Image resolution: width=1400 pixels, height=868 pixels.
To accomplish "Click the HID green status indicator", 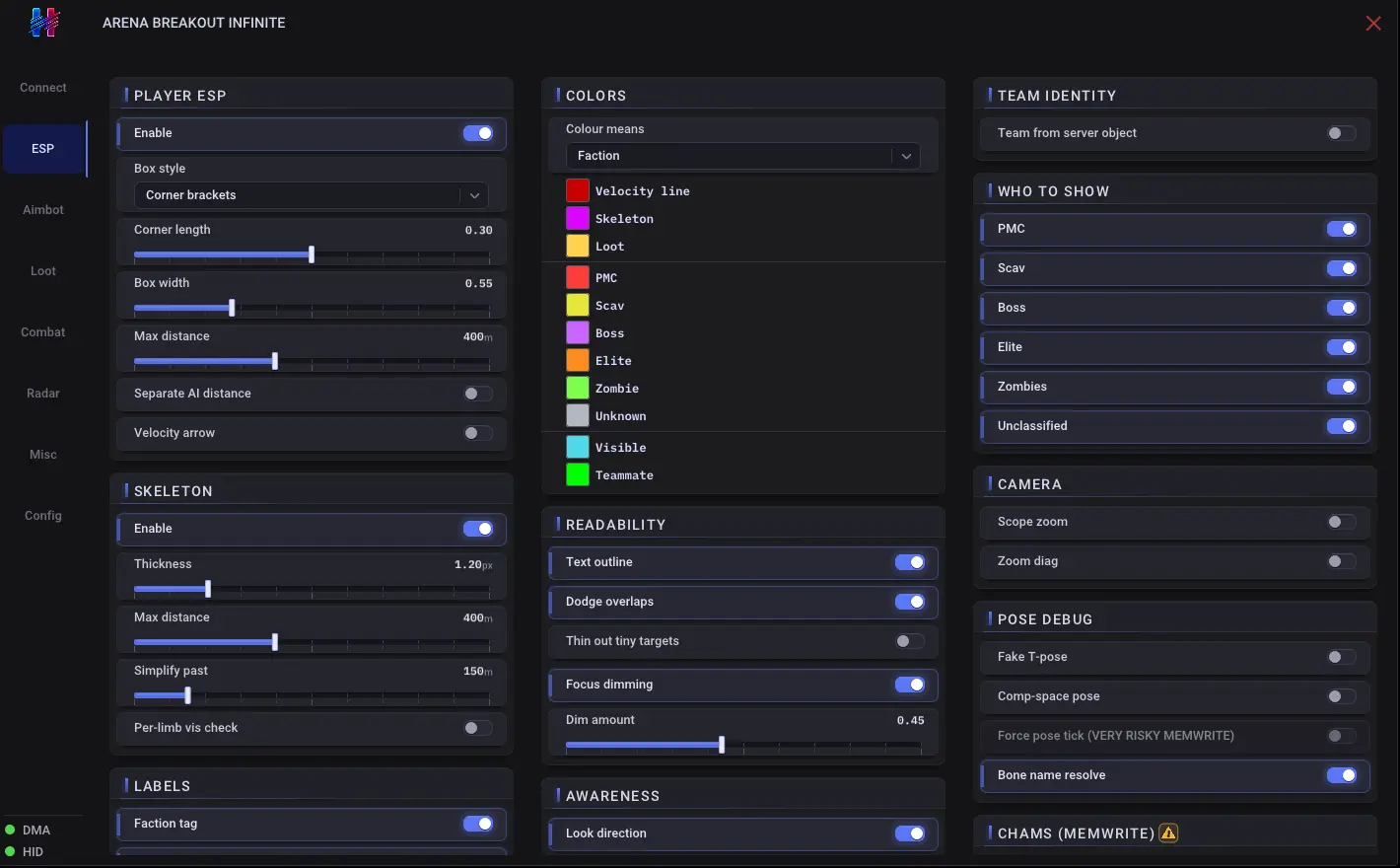I will click(x=10, y=852).
